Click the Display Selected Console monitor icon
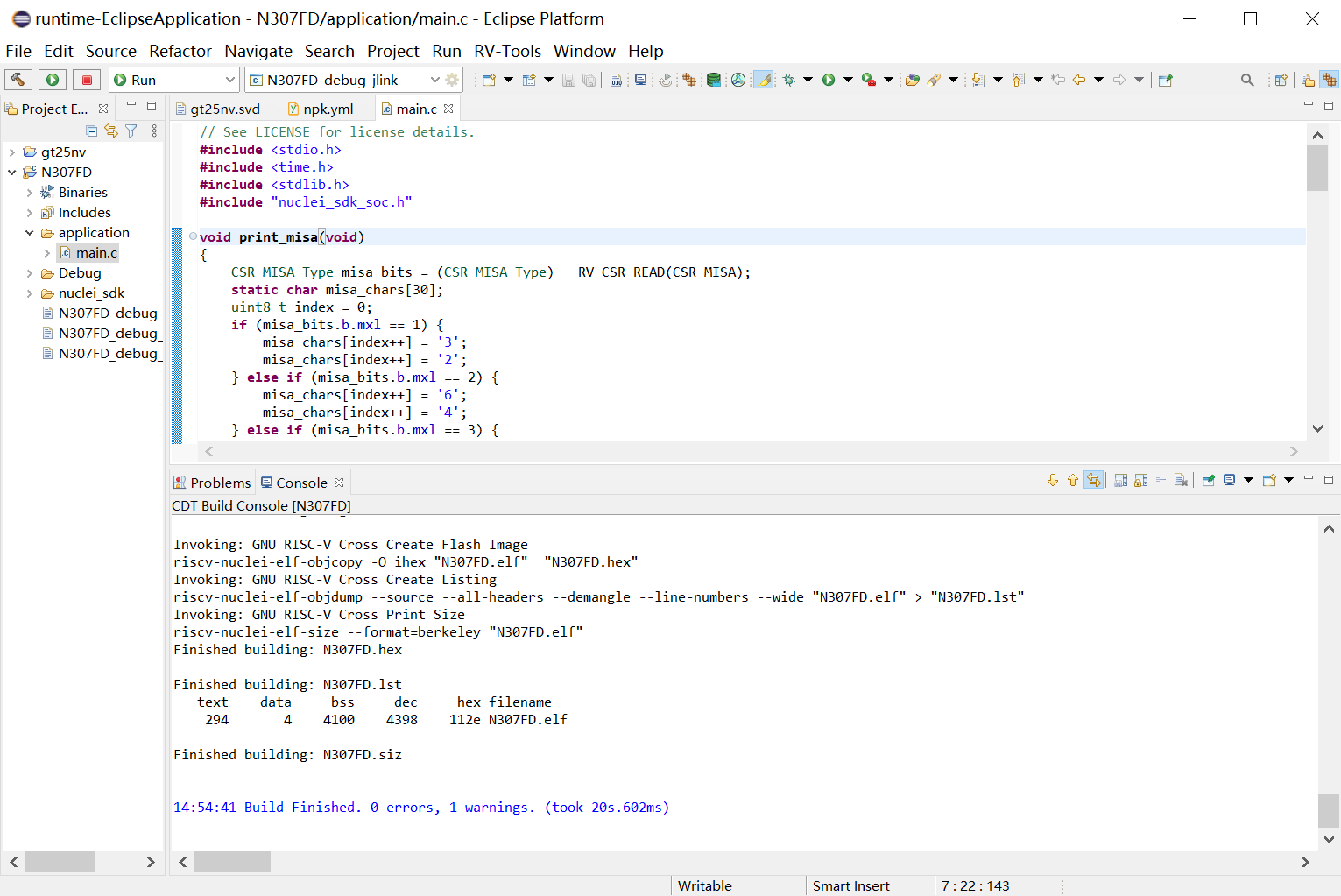Screen dimensions: 1341x896 [x=1230, y=480]
